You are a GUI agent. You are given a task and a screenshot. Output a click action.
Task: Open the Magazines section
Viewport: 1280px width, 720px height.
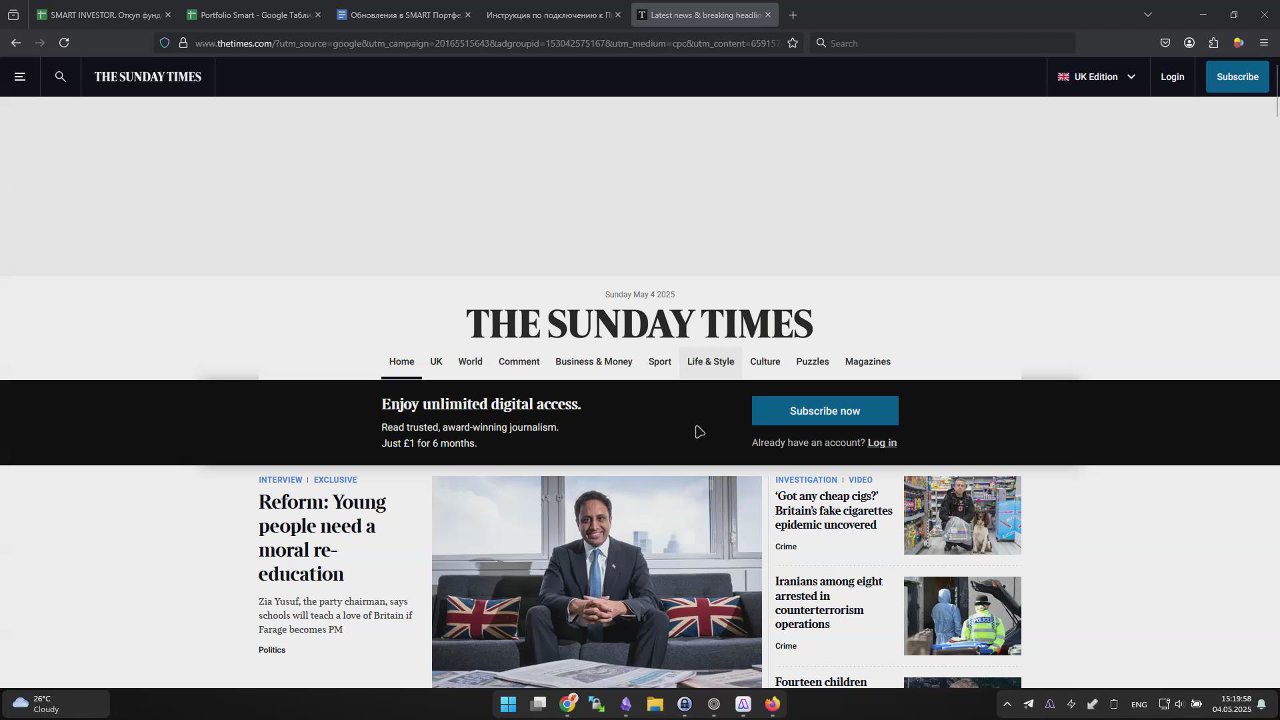[x=868, y=362]
